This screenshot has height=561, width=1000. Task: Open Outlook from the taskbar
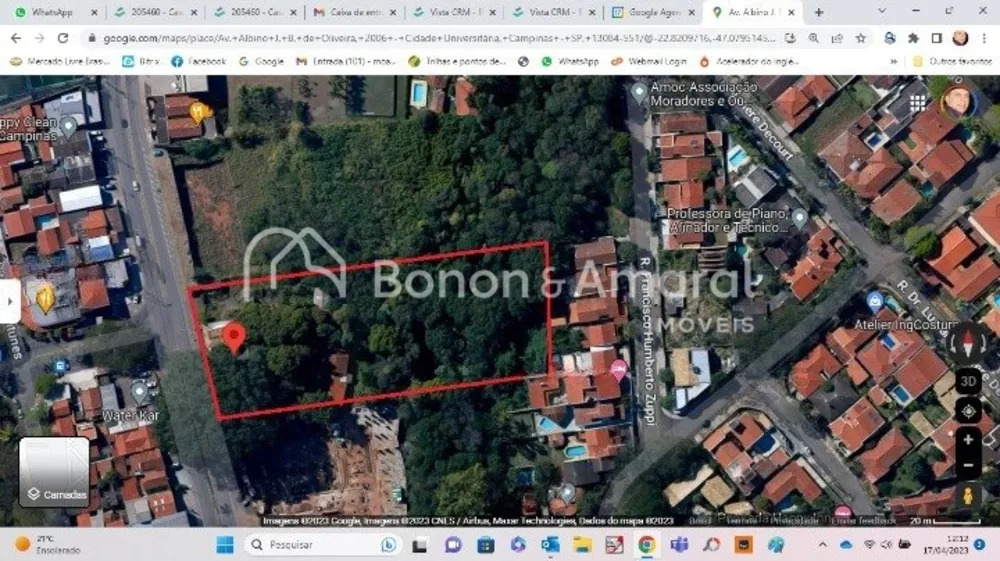pyautogui.click(x=550, y=544)
